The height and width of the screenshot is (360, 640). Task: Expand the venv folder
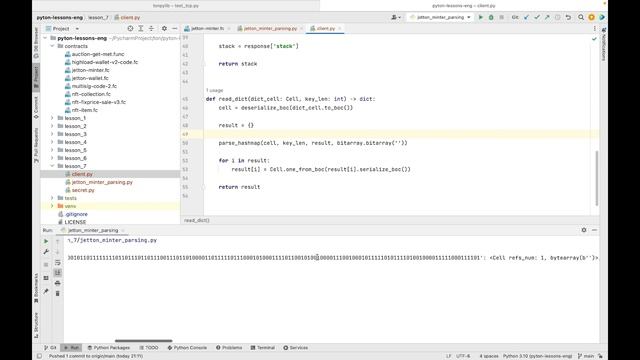[52, 206]
